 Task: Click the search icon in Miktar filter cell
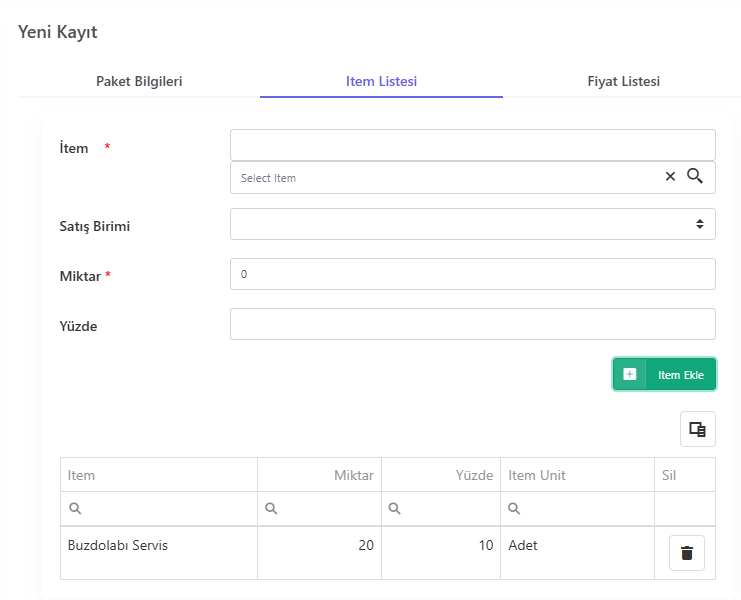click(x=271, y=508)
